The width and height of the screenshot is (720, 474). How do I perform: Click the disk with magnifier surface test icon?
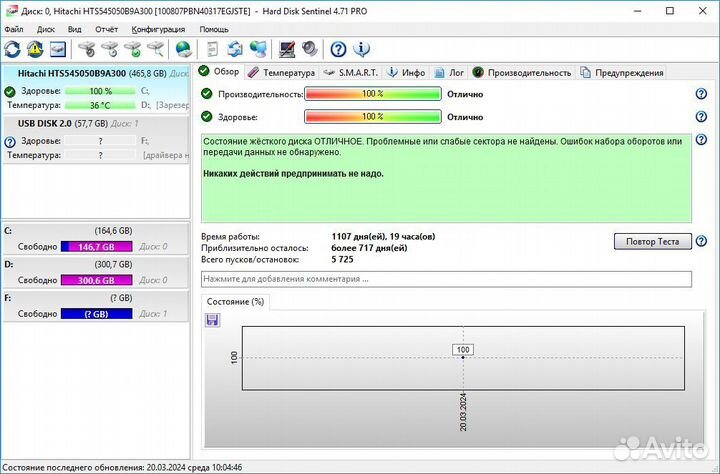pos(156,49)
